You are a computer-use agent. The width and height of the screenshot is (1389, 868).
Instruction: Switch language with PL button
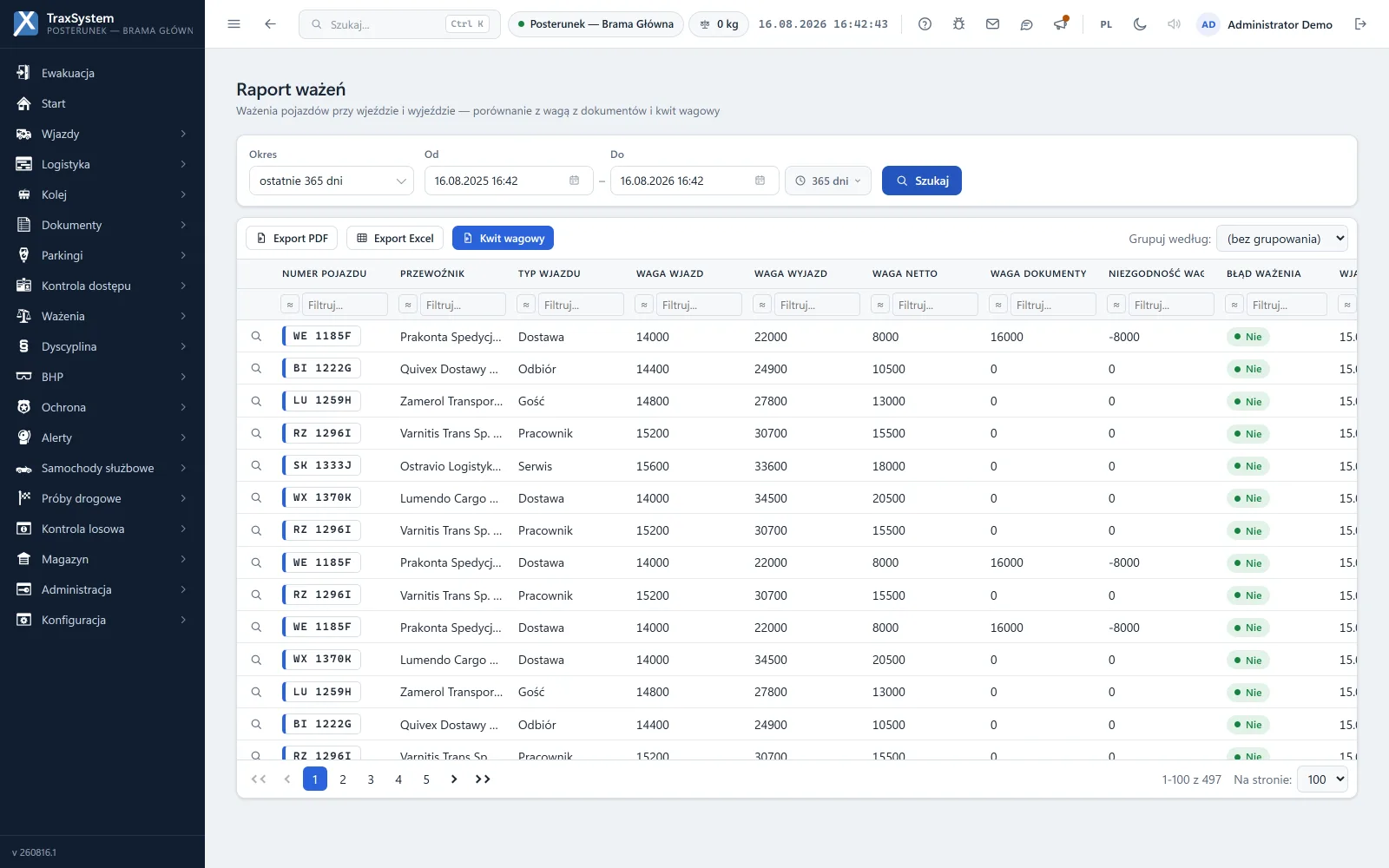pos(1106,24)
